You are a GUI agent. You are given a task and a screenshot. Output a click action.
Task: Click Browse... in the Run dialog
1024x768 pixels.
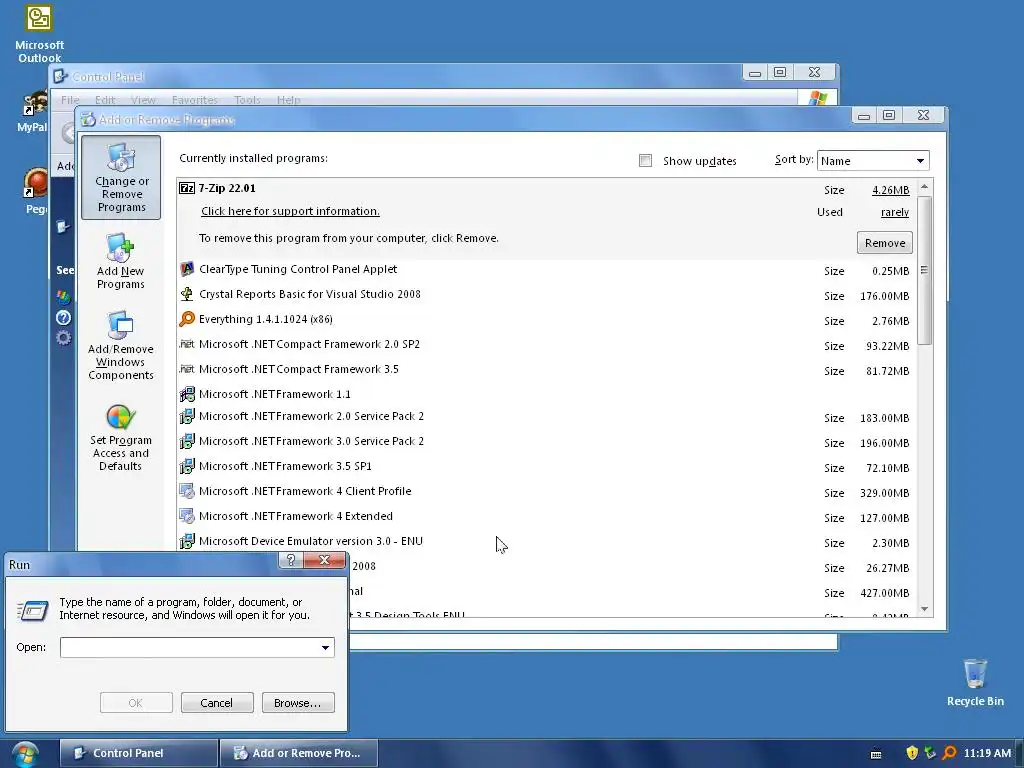(x=298, y=703)
